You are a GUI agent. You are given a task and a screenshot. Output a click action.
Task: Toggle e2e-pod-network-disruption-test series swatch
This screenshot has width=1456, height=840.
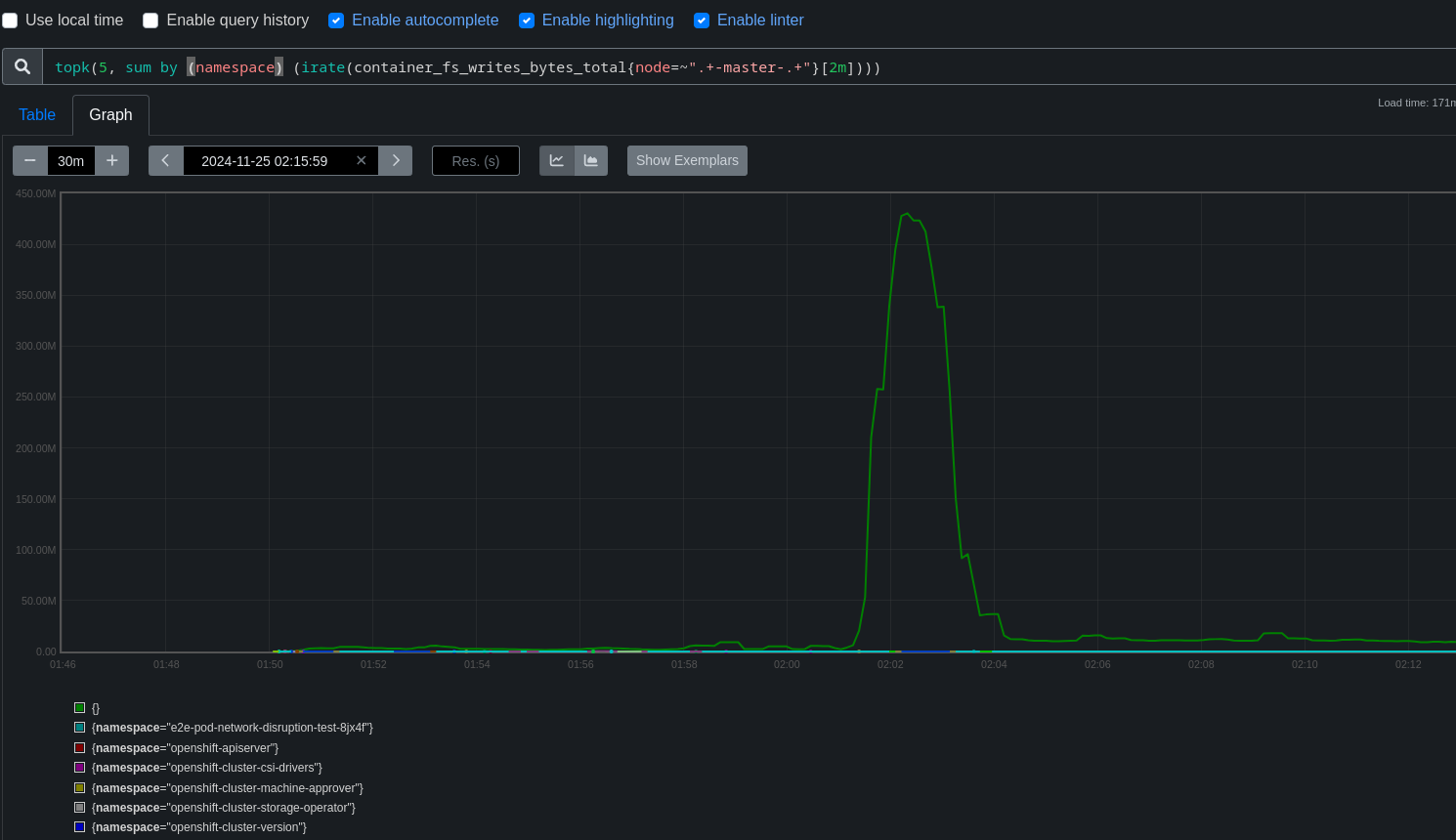pyautogui.click(x=80, y=728)
